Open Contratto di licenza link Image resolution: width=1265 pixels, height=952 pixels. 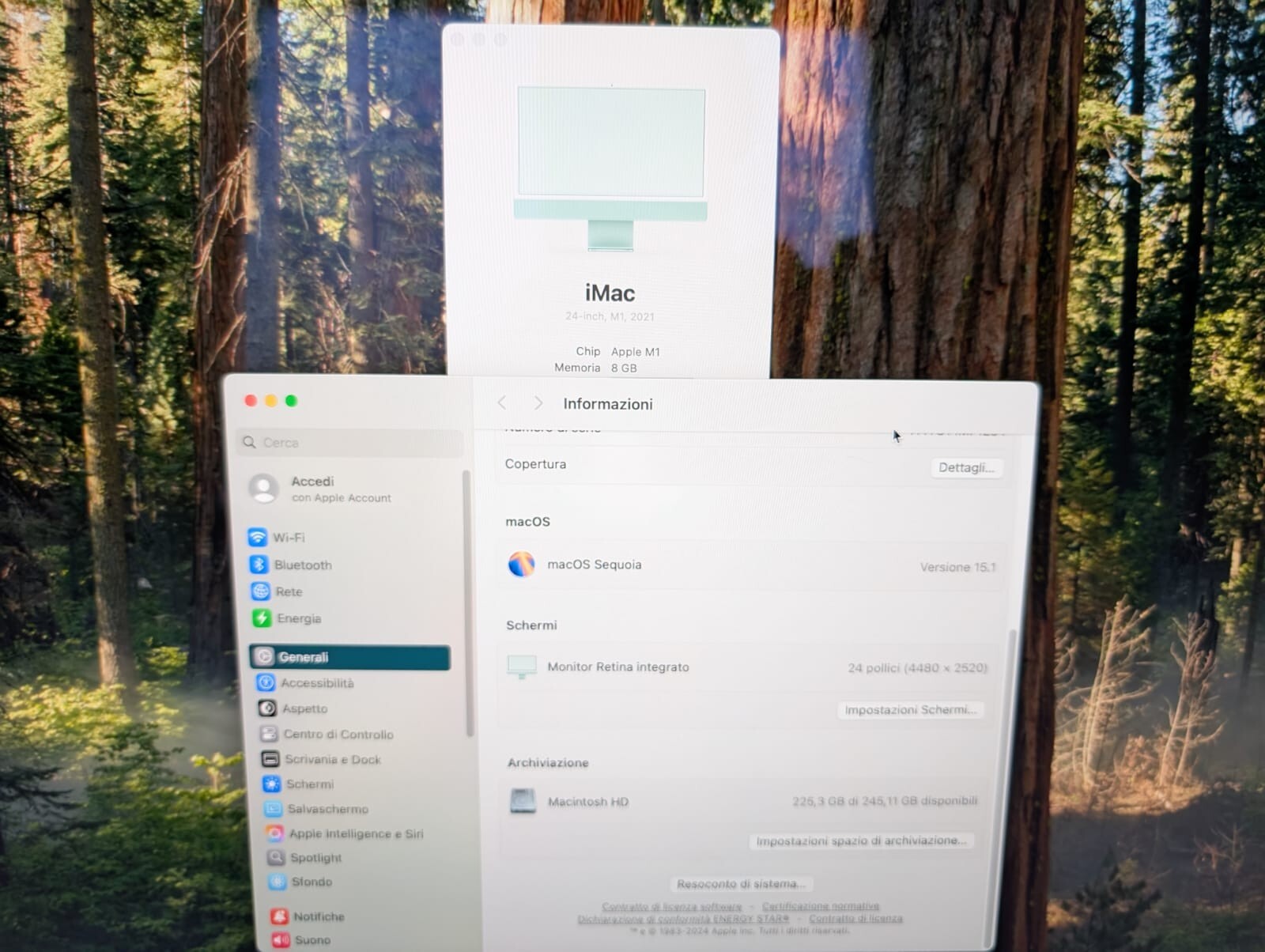[855, 919]
